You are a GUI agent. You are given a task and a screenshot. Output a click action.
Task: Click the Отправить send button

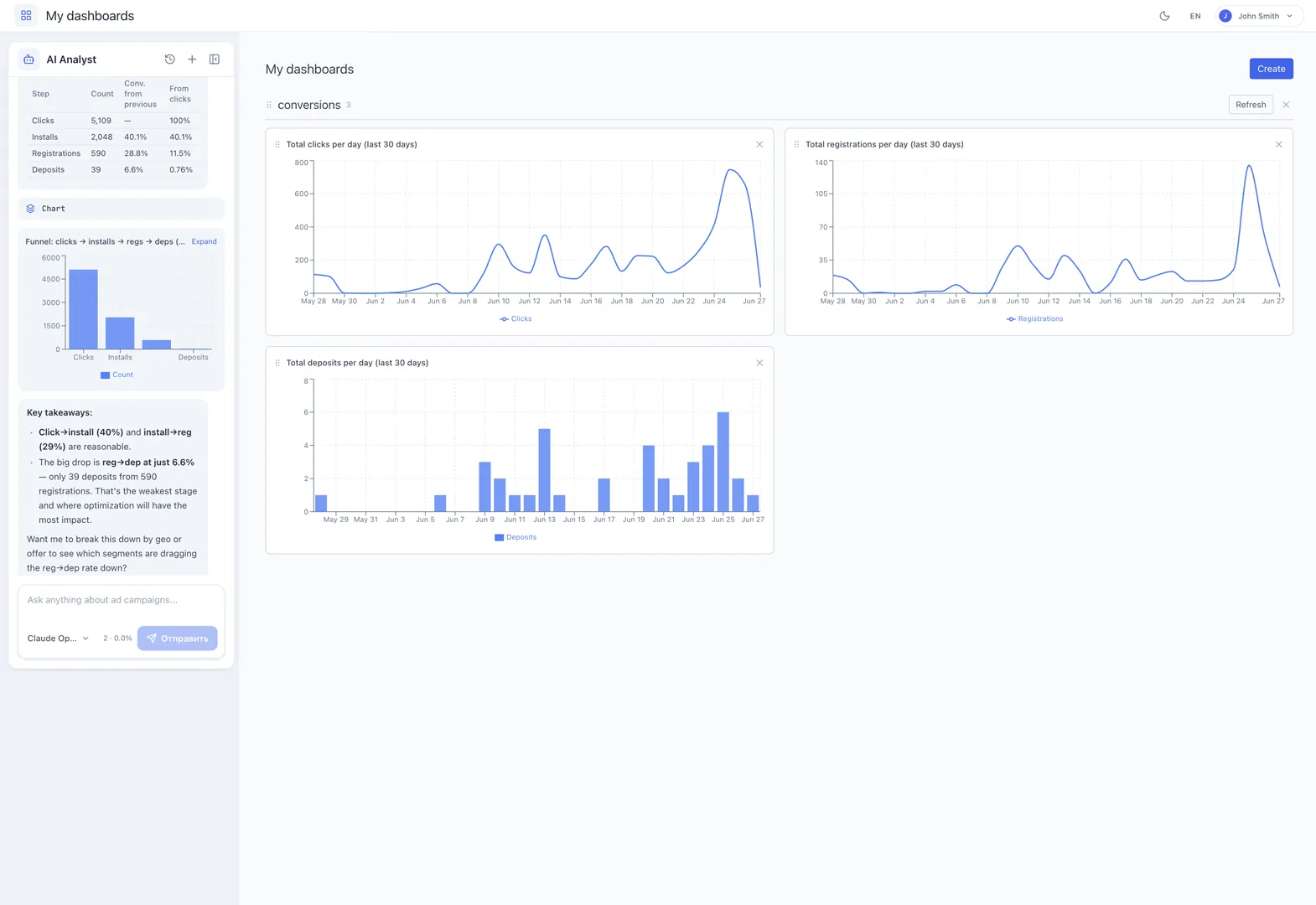(x=177, y=639)
